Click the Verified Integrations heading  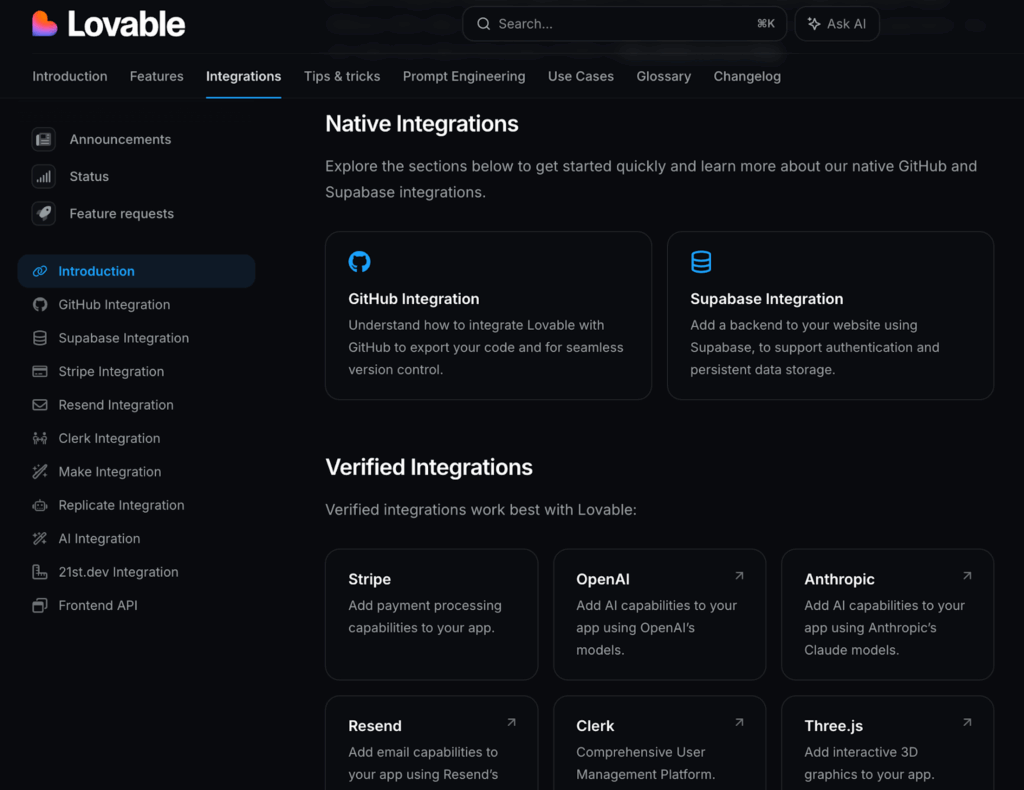click(429, 467)
